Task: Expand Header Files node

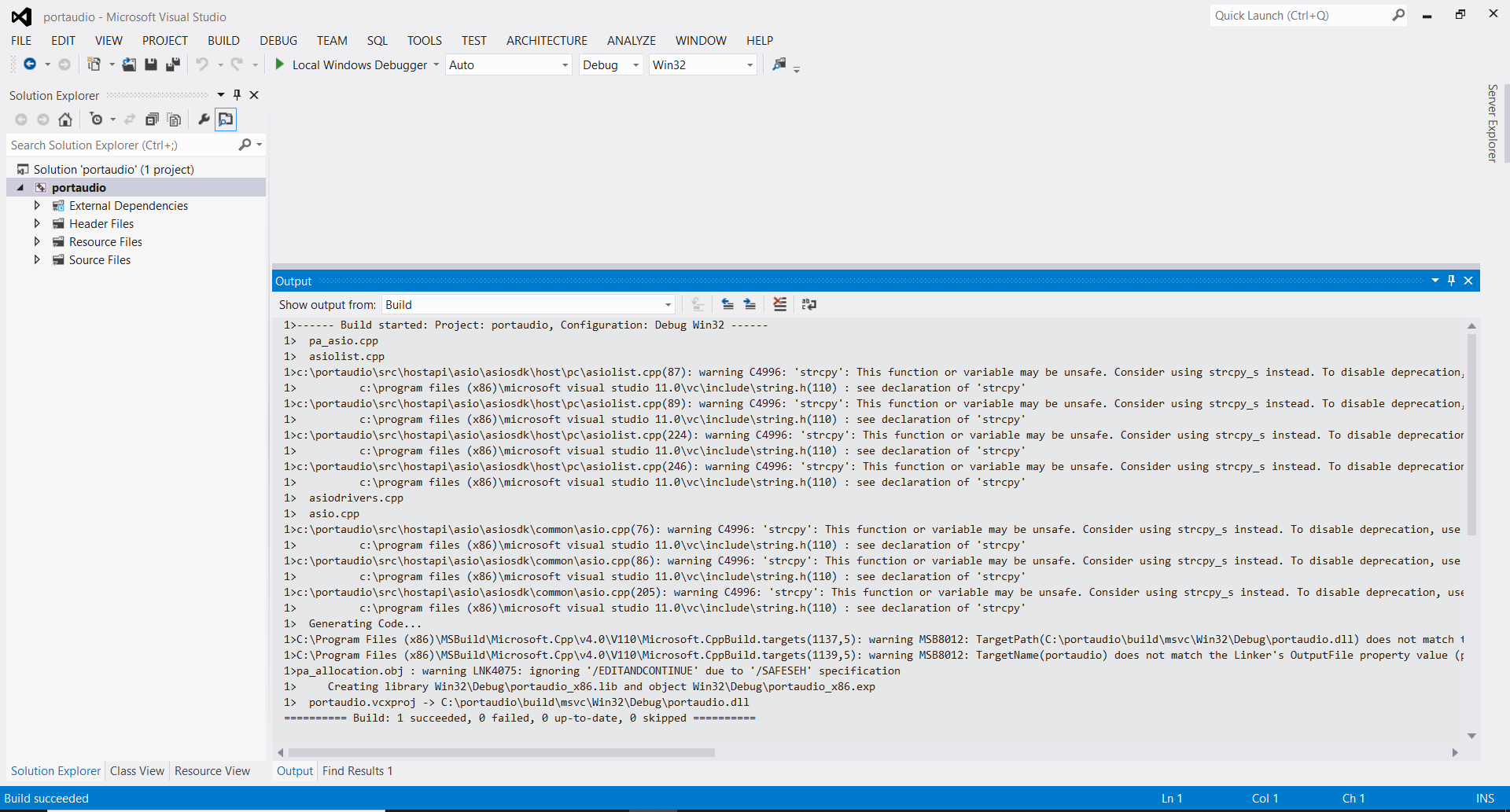Action: [x=37, y=224]
